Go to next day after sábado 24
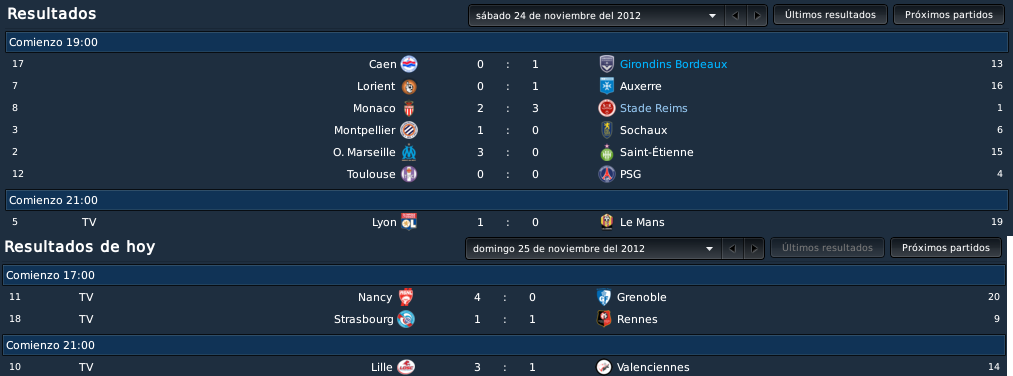 point(757,16)
